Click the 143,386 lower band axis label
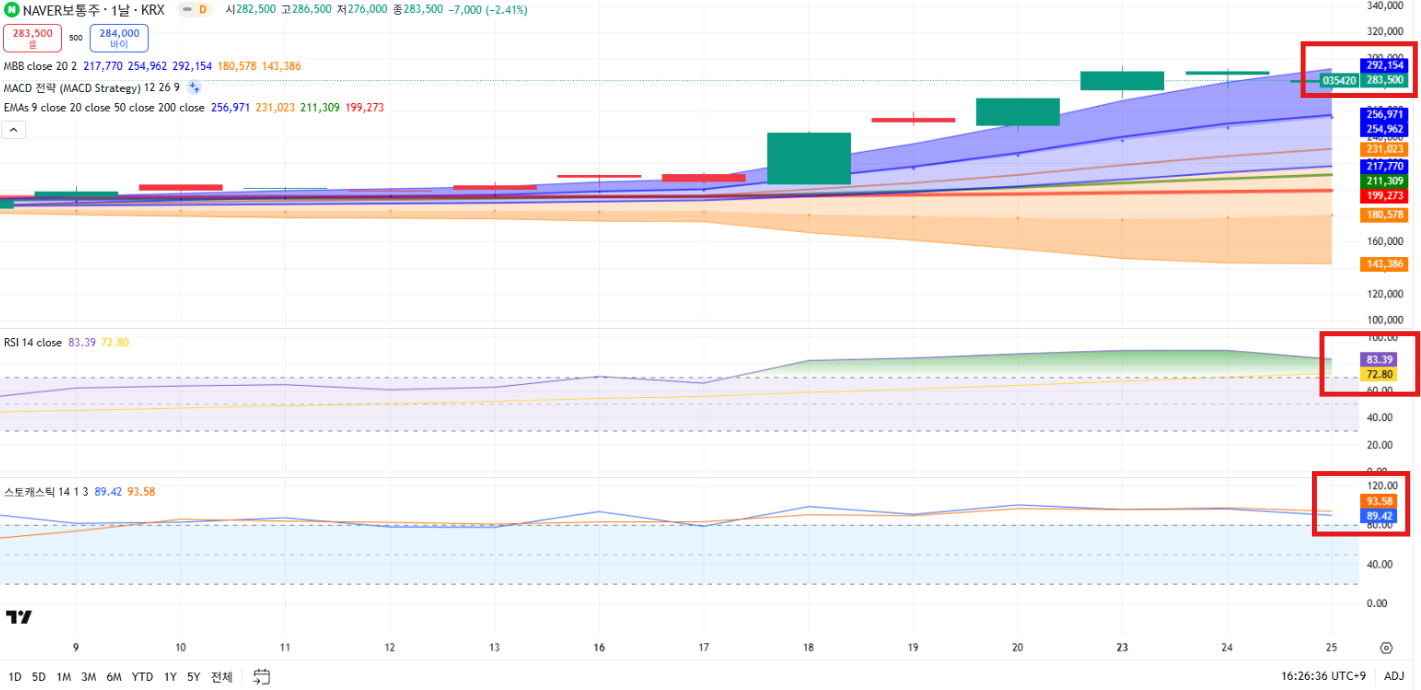The width and height of the screenshot is (1421, 690). tap(1385, 264)
